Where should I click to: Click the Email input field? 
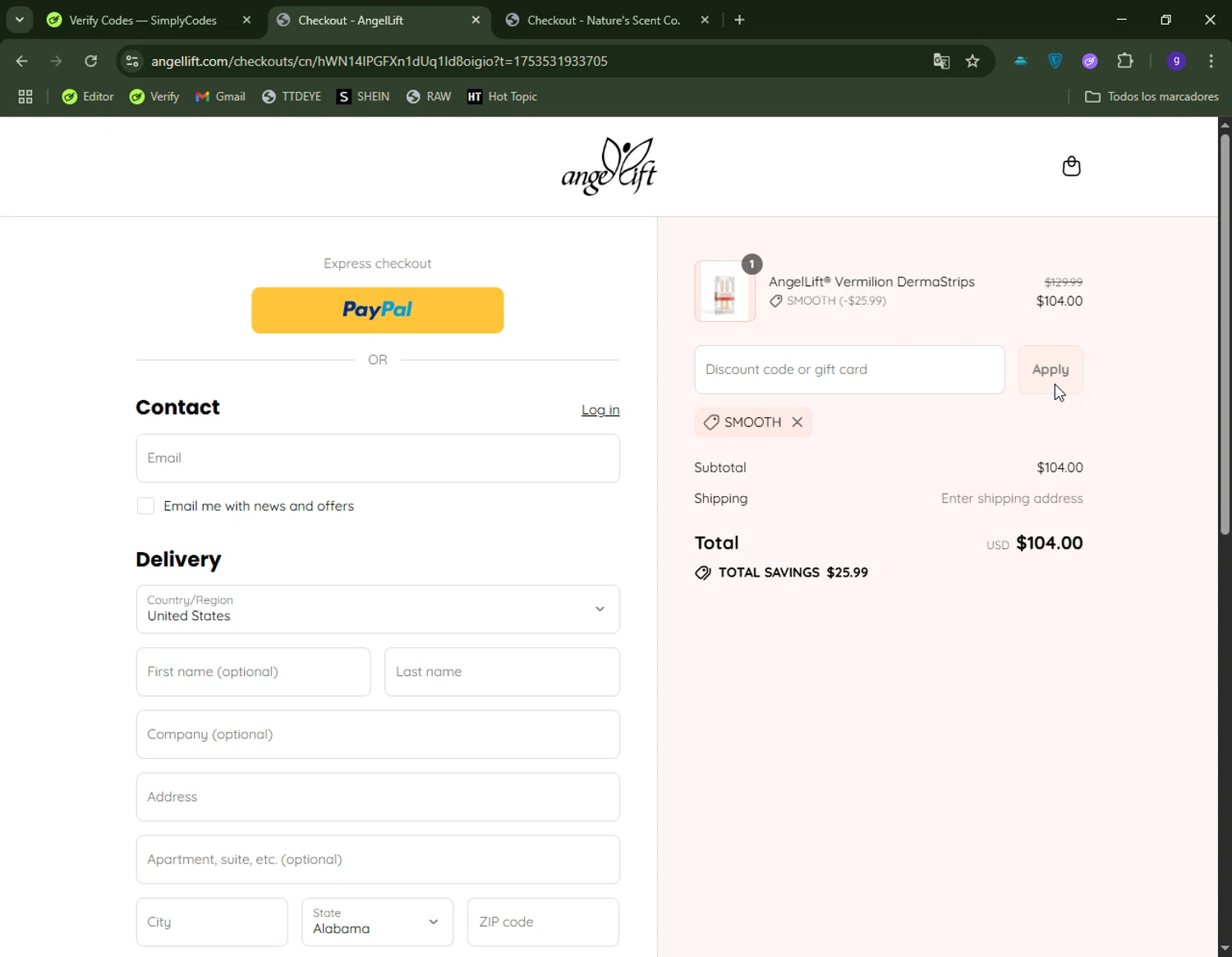click(x=378, y=458)
